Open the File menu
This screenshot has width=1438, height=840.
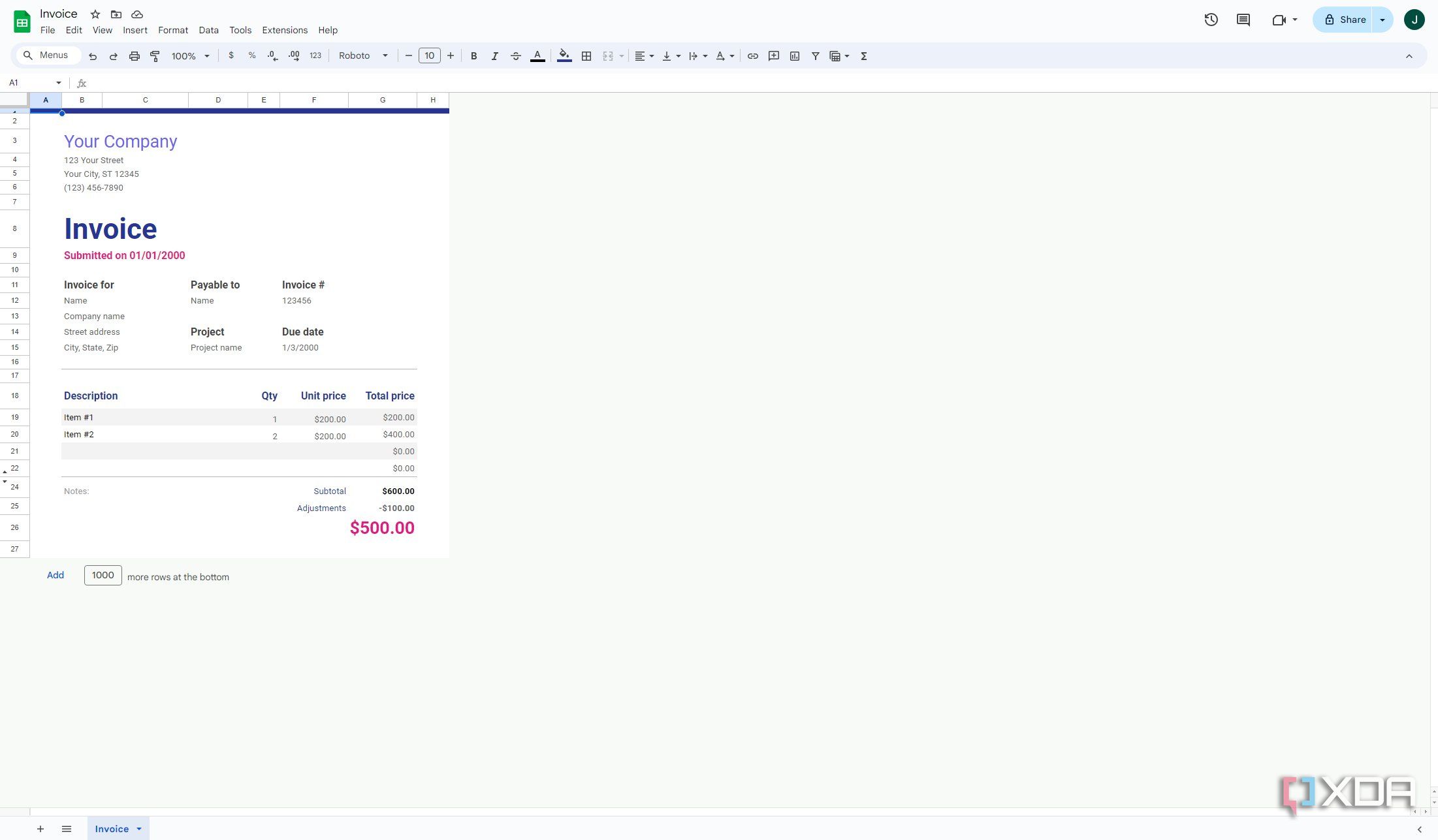[48, 30]
